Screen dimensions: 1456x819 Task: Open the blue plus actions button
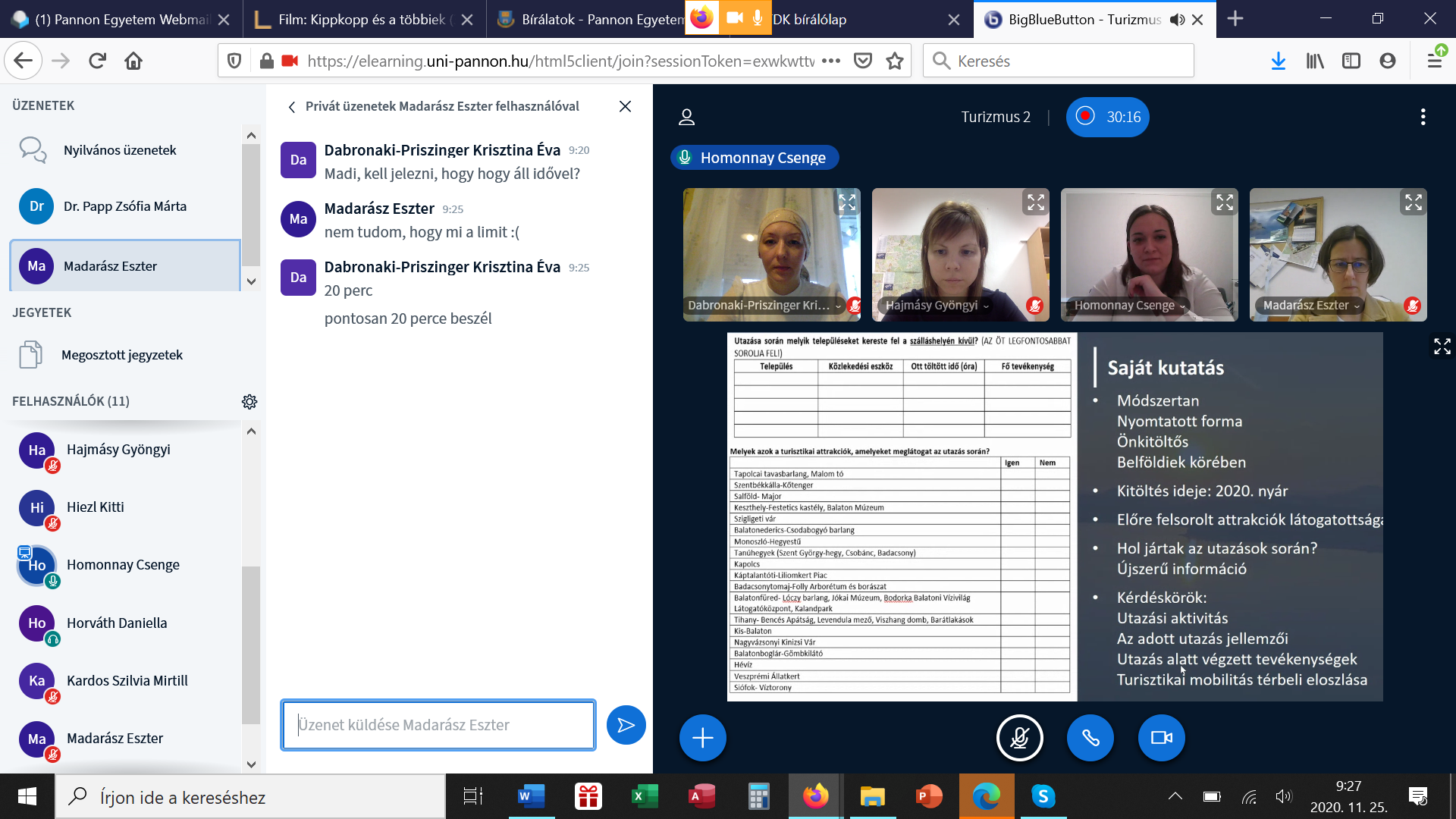click(x=702, y=737)
